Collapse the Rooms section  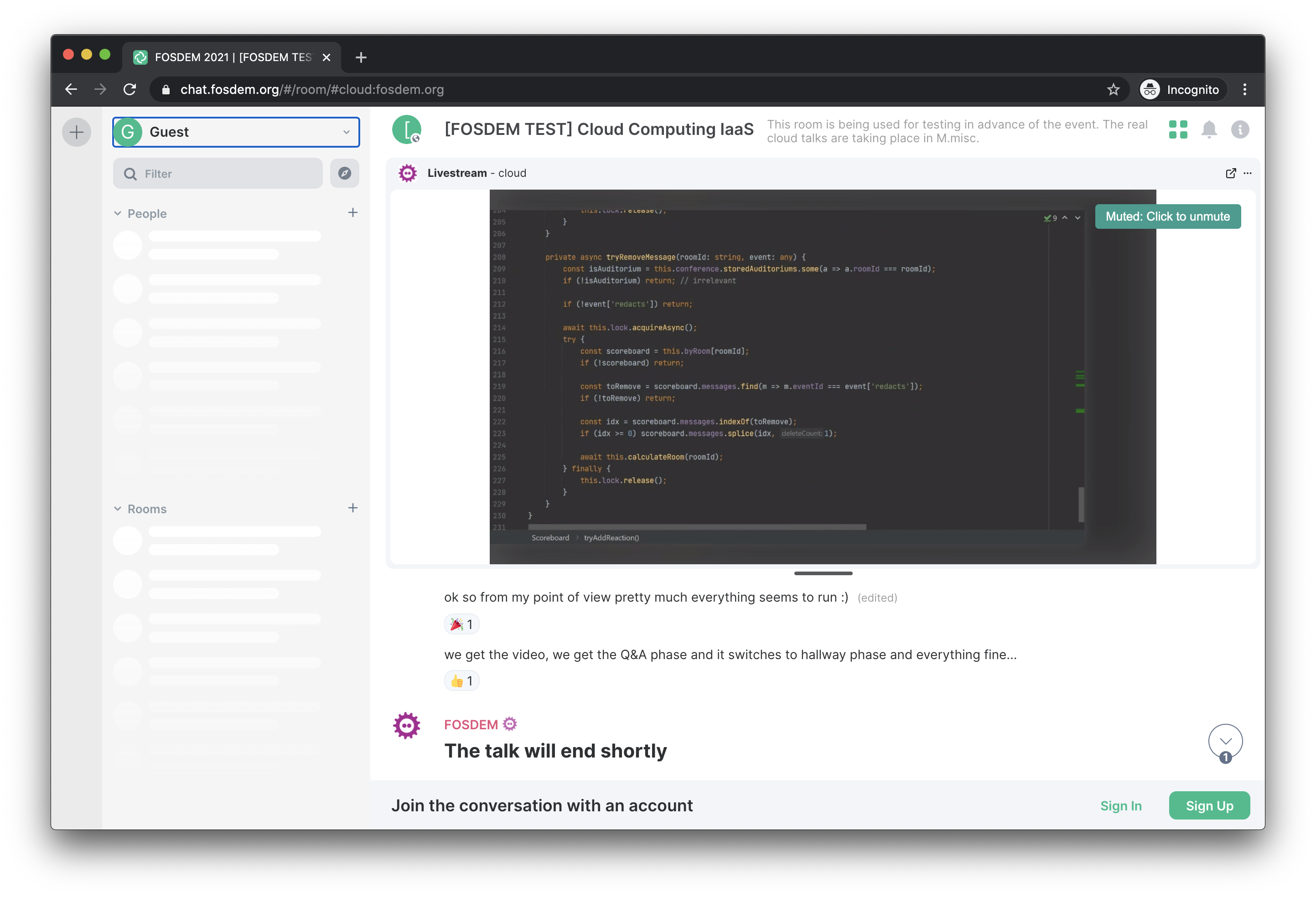[118, 509]
